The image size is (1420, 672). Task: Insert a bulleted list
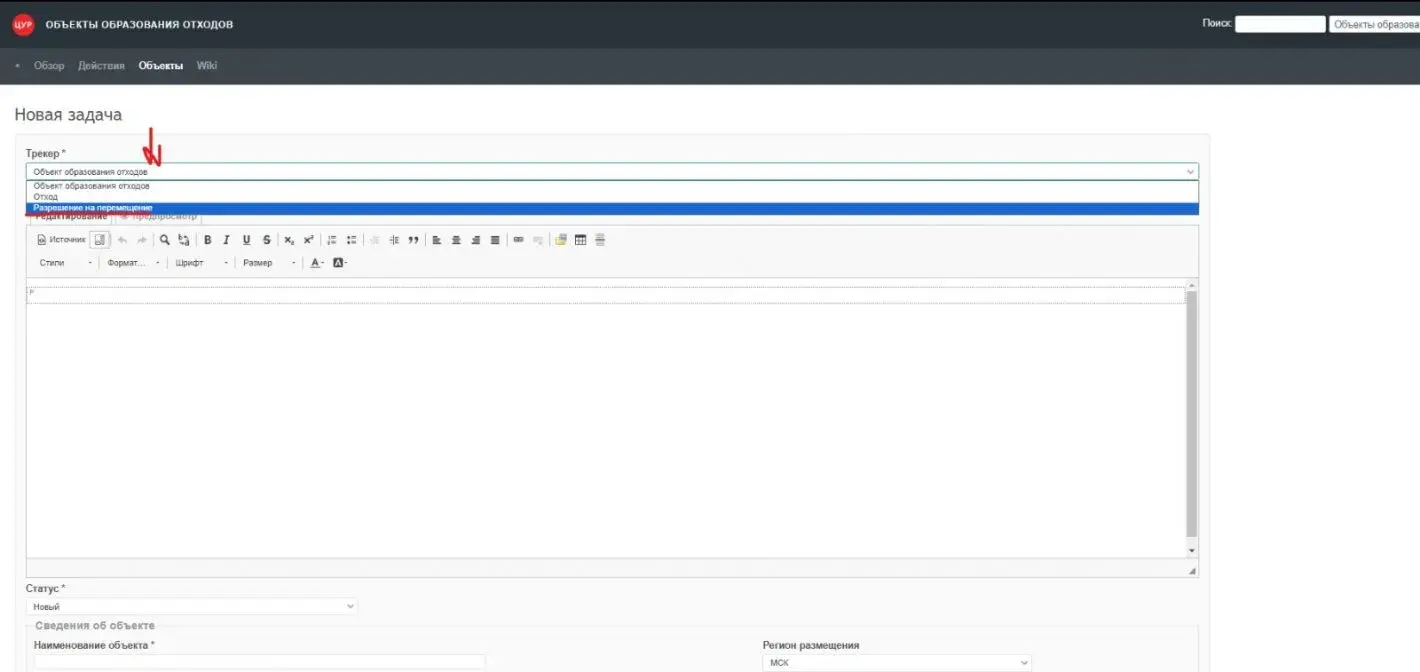click(x=351, y=240)
